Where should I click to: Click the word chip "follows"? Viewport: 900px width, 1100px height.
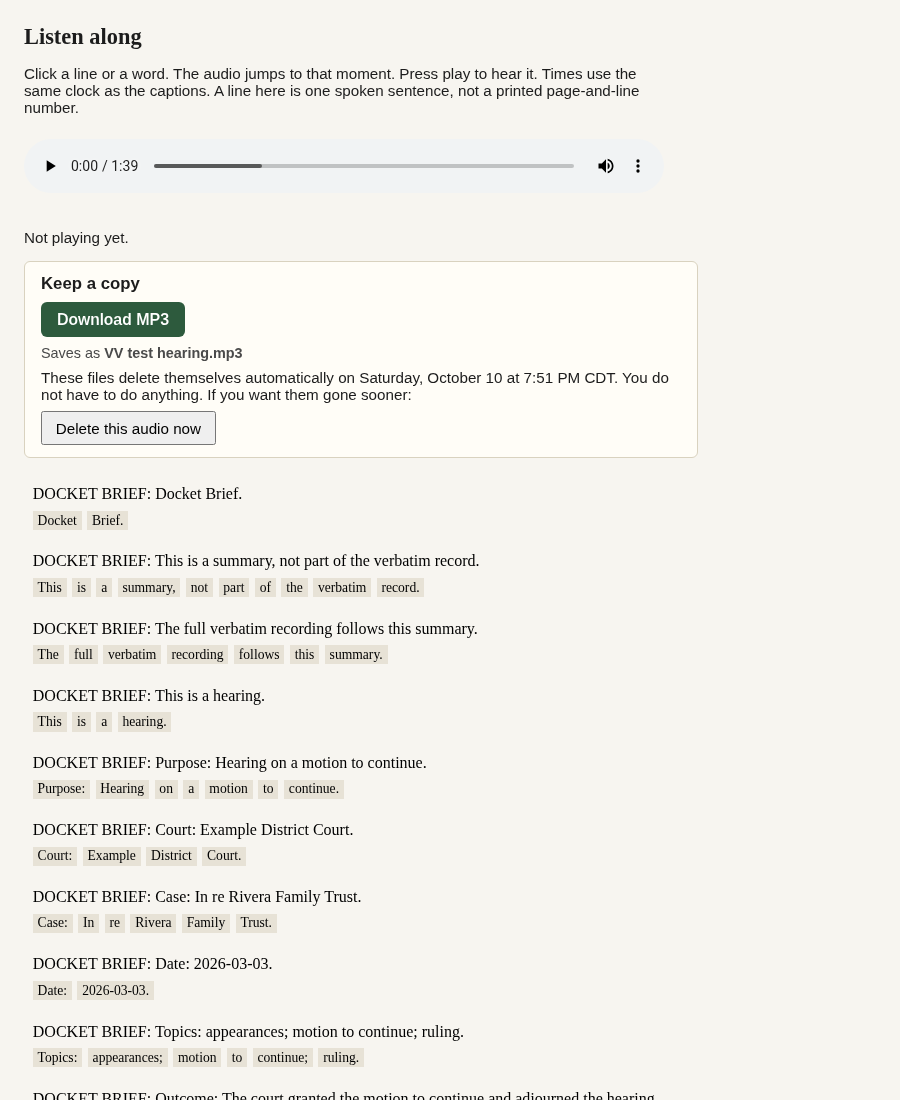[259, 655]
